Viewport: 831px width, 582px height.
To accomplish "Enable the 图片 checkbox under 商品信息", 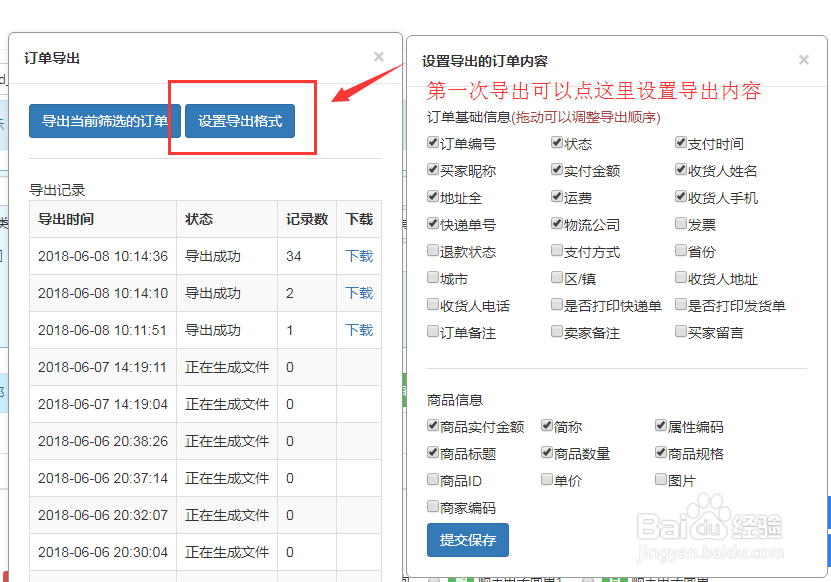I will point(659,480).
